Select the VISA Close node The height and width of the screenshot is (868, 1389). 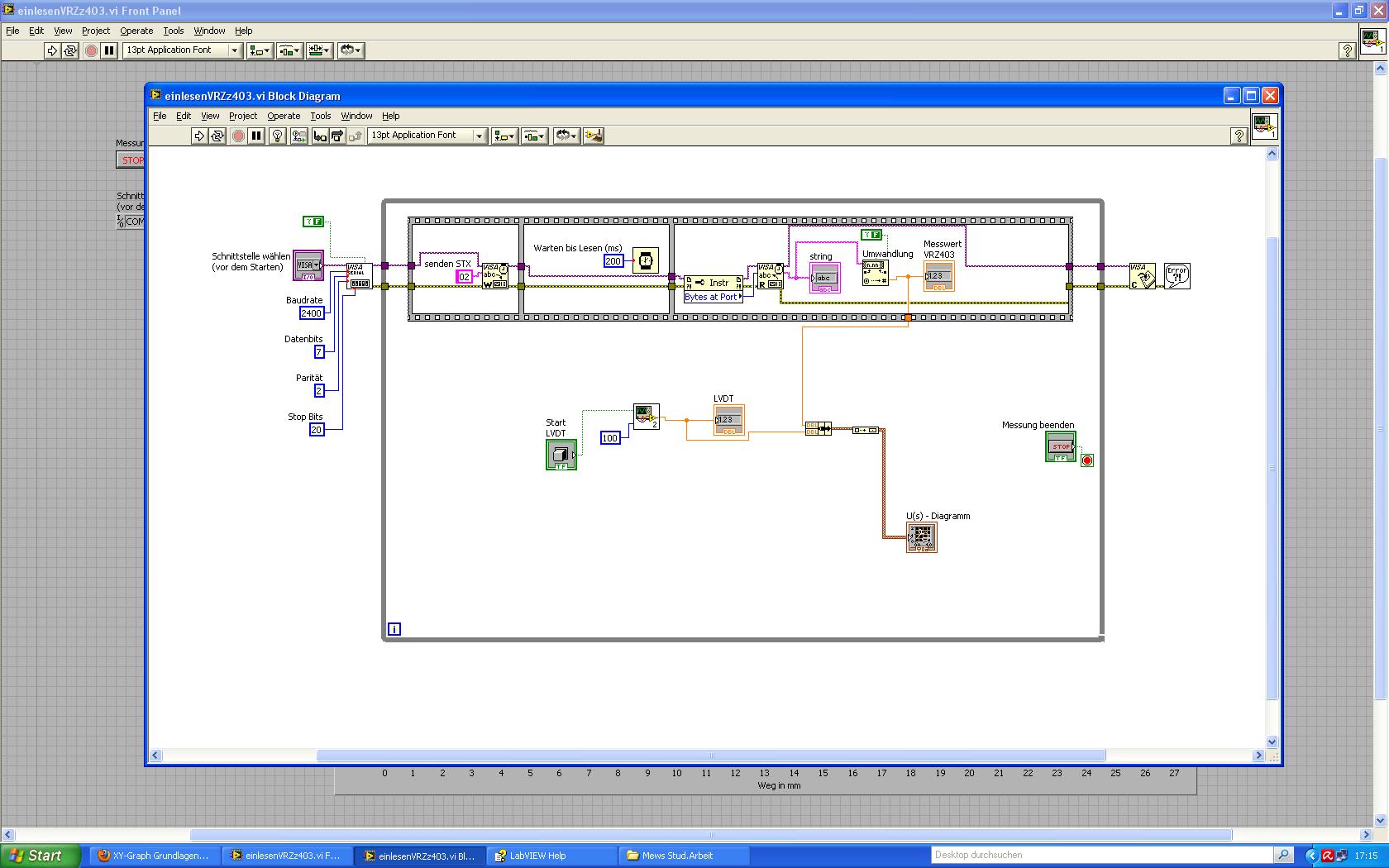1143,276
